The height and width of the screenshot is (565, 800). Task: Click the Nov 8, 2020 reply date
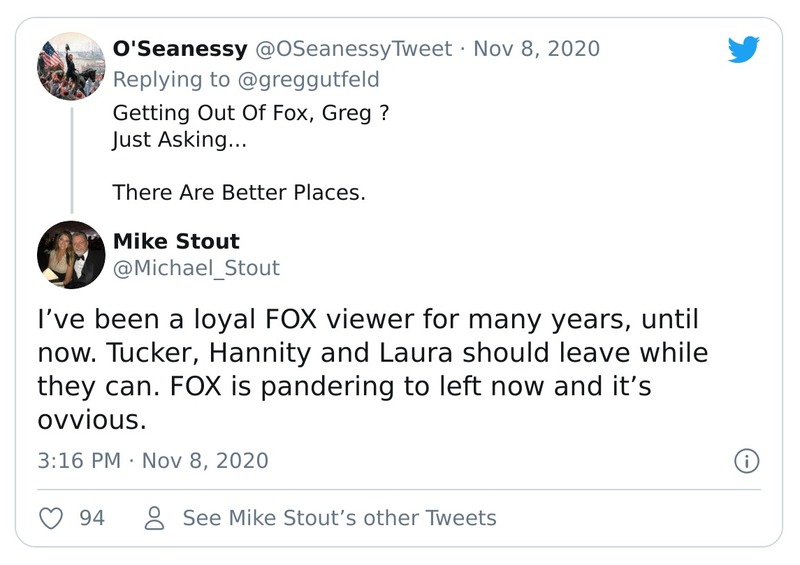pos(536,49)
